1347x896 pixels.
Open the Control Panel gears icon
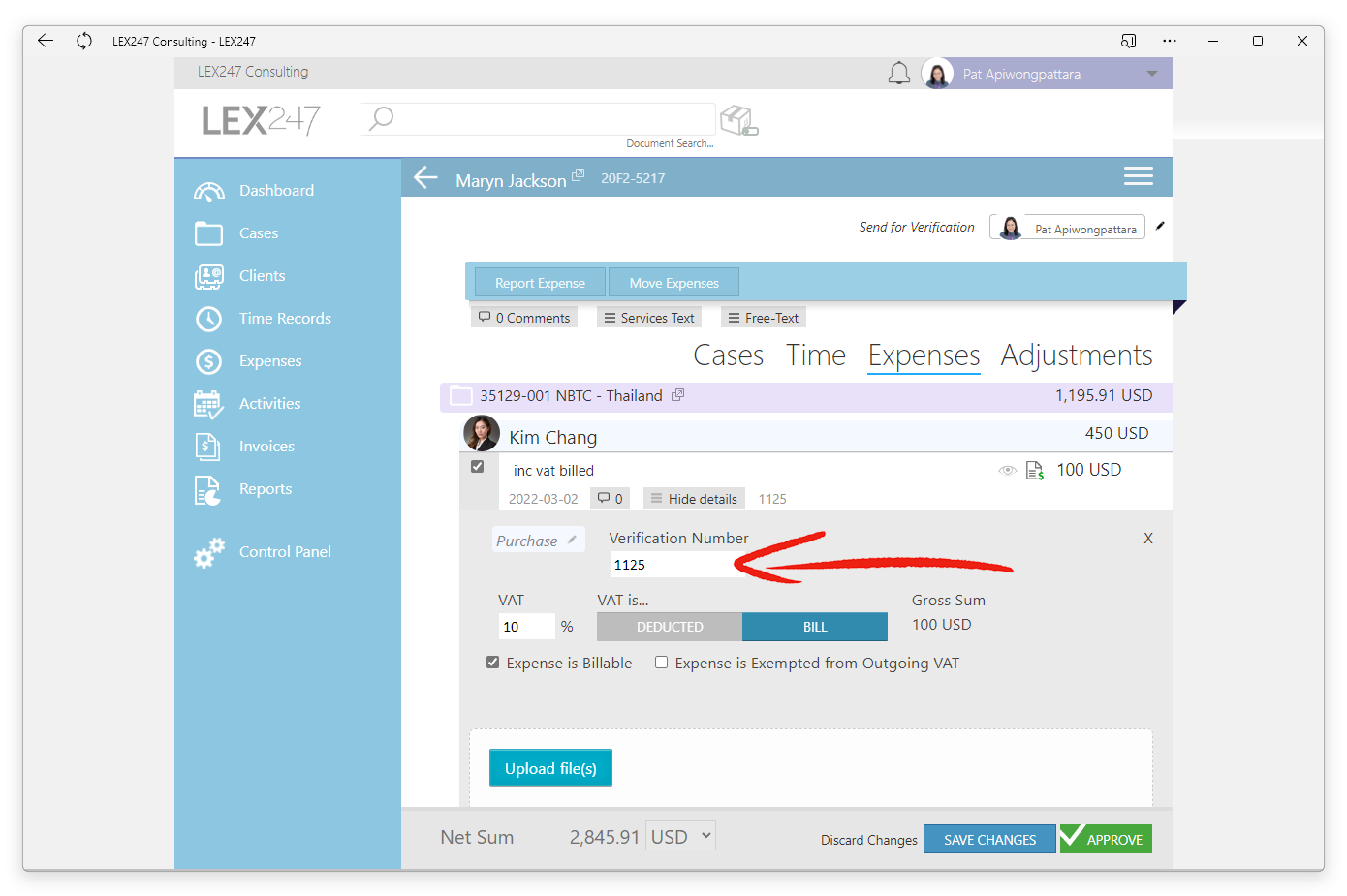point(208,552)
